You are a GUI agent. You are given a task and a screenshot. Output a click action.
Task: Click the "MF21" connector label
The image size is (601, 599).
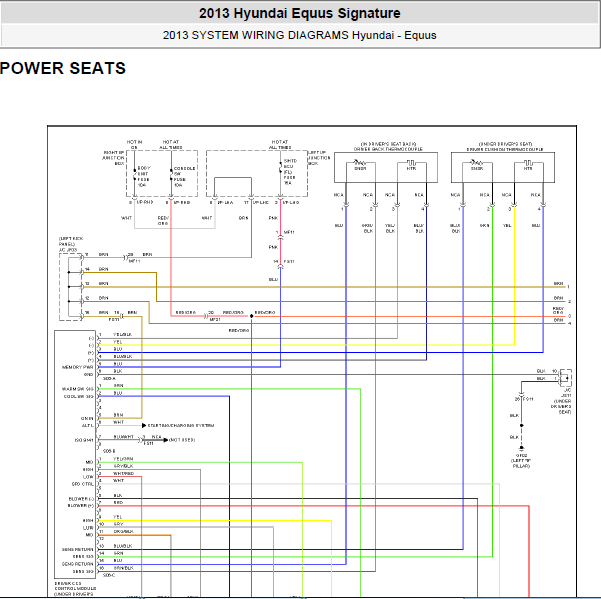tap(215, 320)
